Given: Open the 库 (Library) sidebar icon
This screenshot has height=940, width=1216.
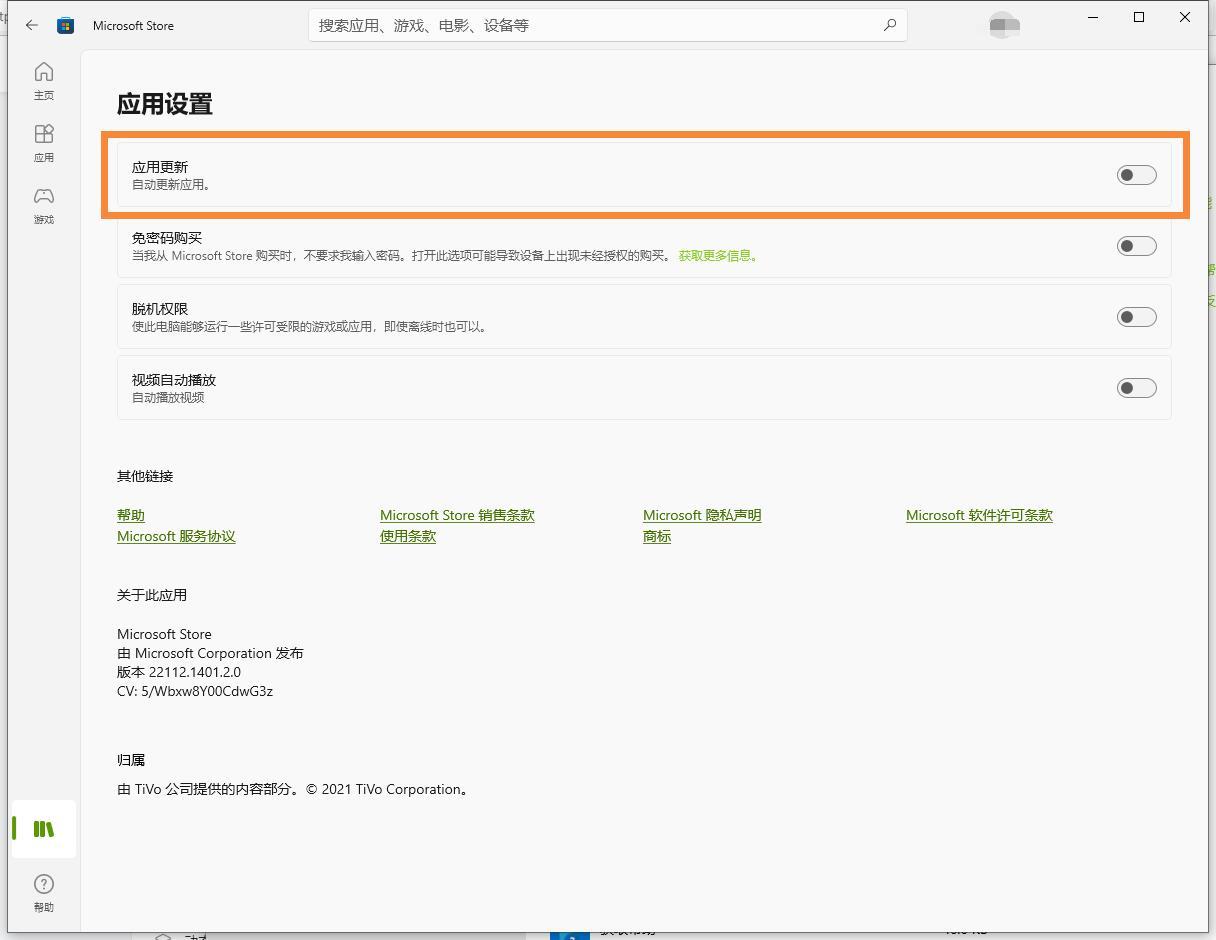Looking at the screenshot, I should click(43, 828).
